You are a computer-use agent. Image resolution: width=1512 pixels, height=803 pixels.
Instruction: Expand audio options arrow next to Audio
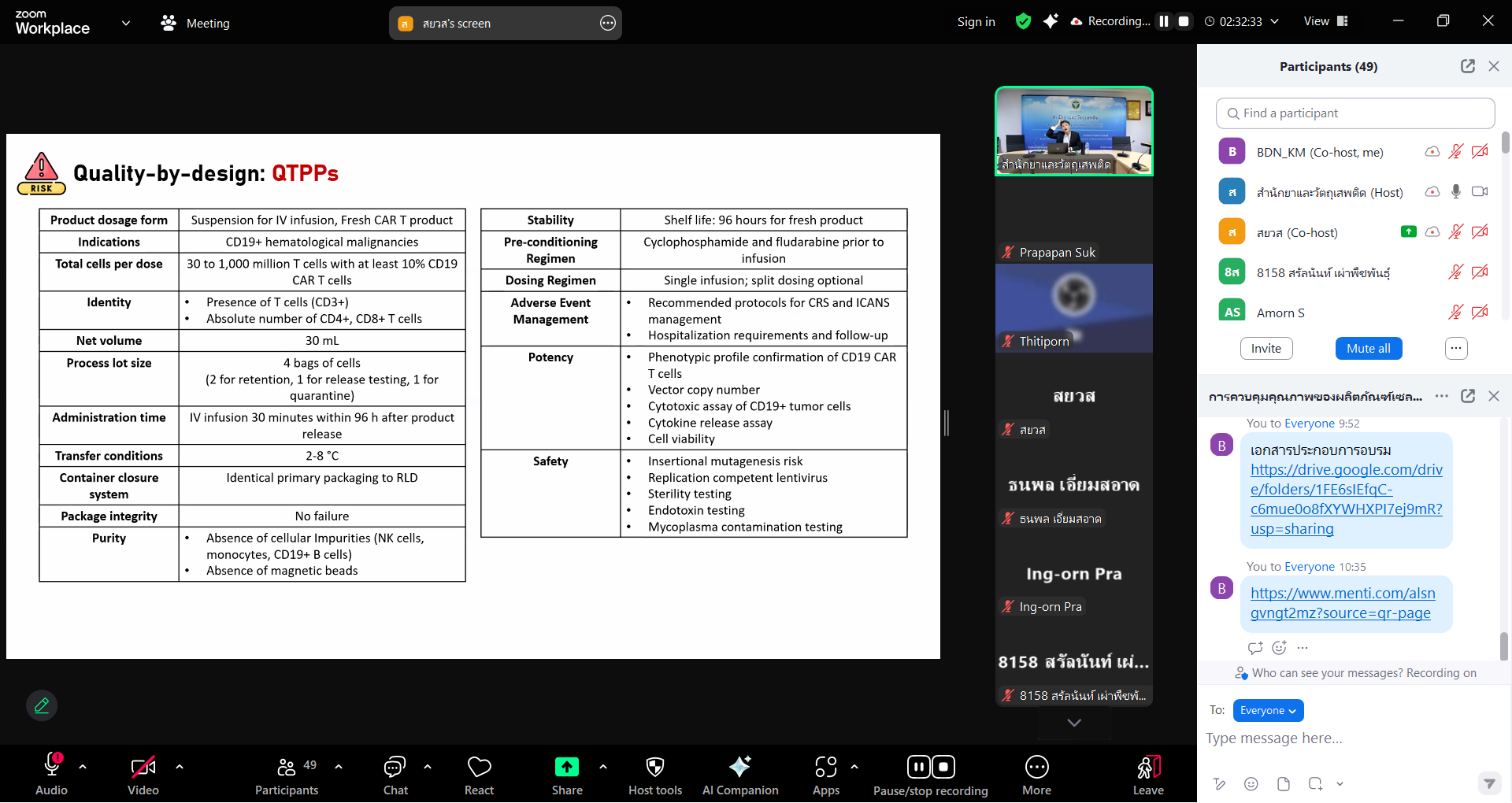tap(83, 766)
